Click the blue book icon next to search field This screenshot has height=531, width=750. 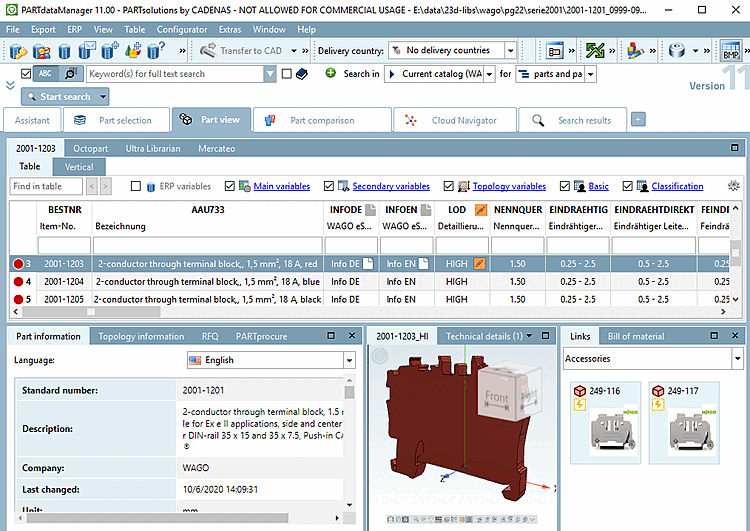[304, 74]
